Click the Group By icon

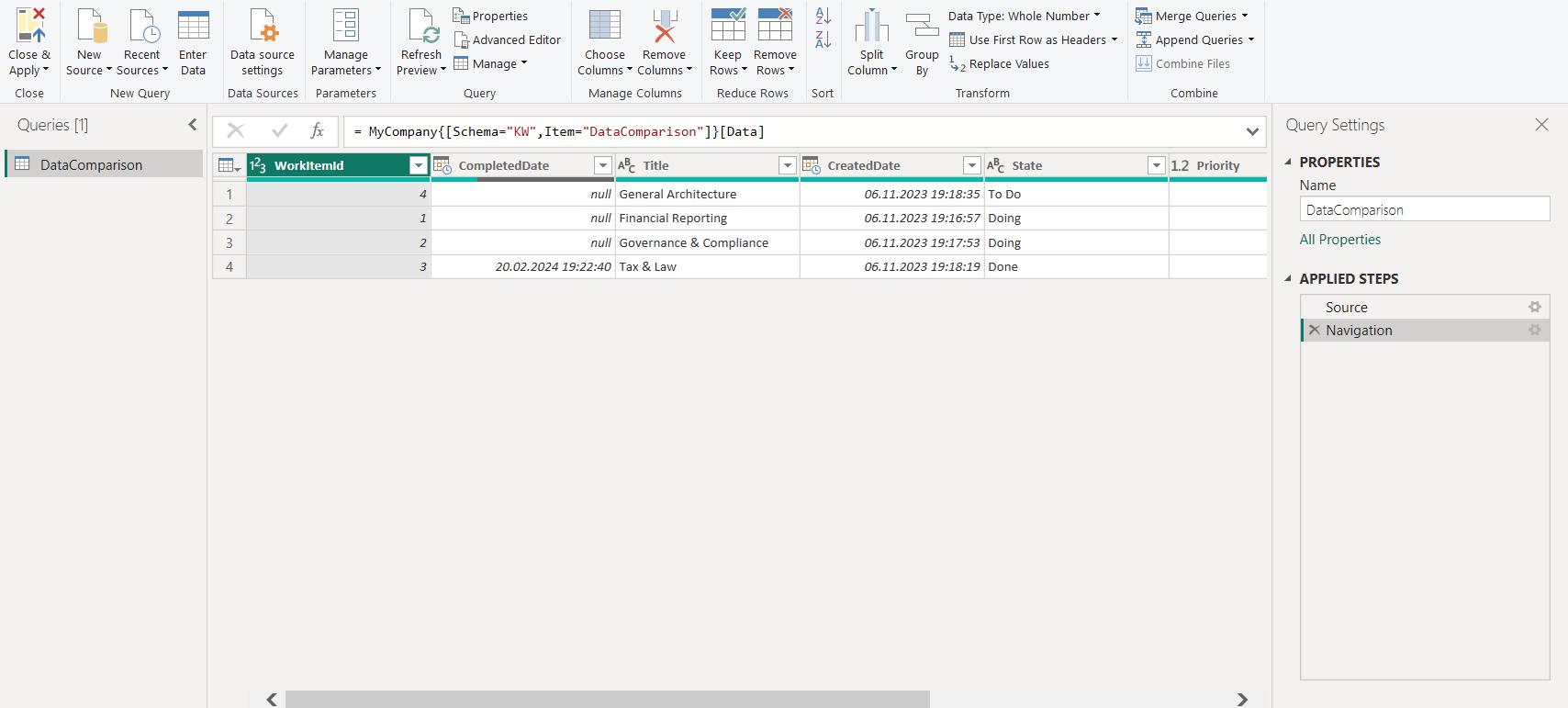[x=922, y=25]
